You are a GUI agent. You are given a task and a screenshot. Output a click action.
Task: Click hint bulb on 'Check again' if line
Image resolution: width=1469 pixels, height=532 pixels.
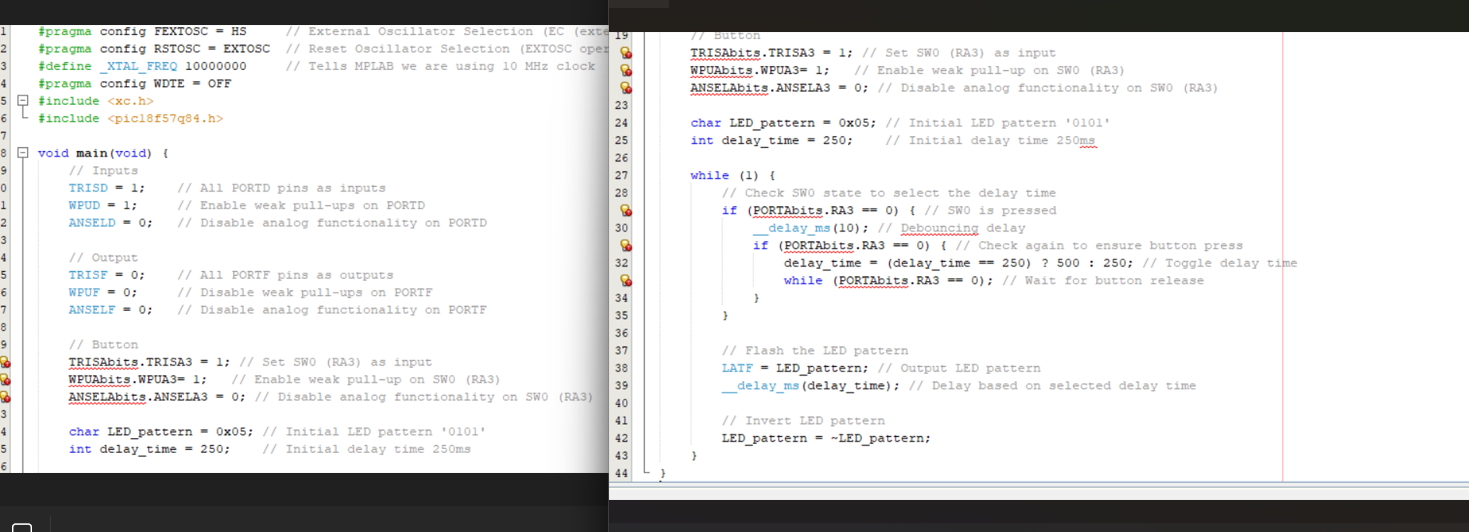[626, 246]
